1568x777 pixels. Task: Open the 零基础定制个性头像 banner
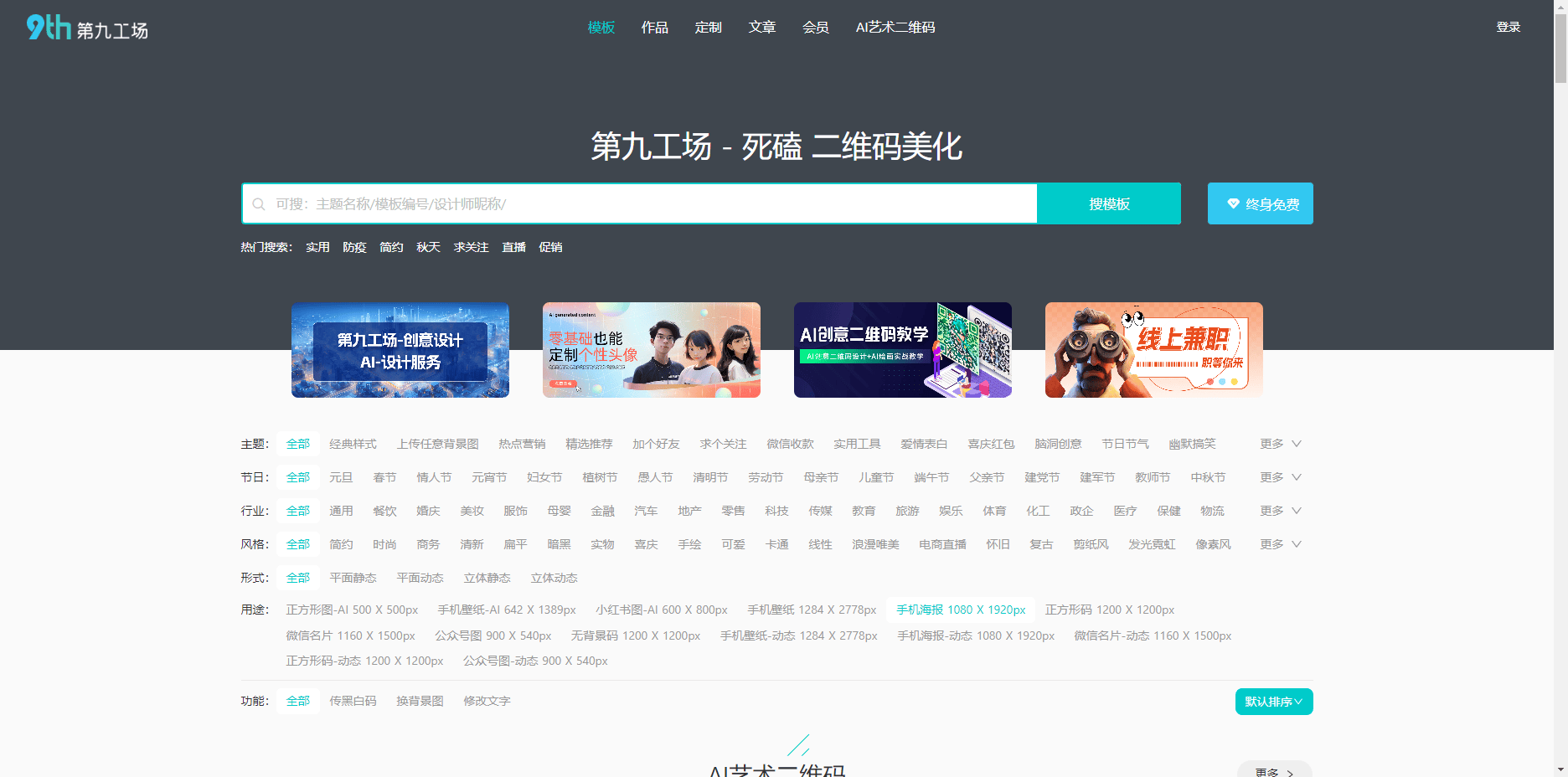651,350
